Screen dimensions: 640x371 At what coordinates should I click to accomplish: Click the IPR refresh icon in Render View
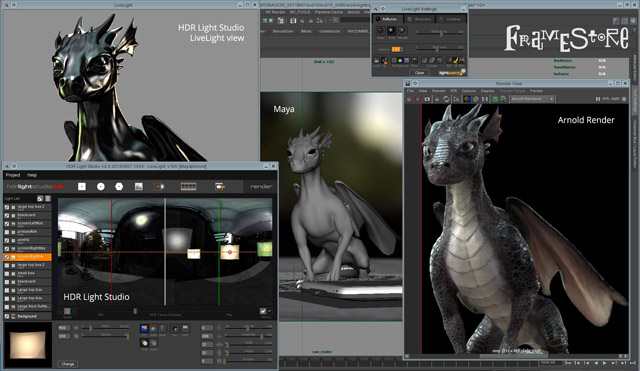click(446, 99)
